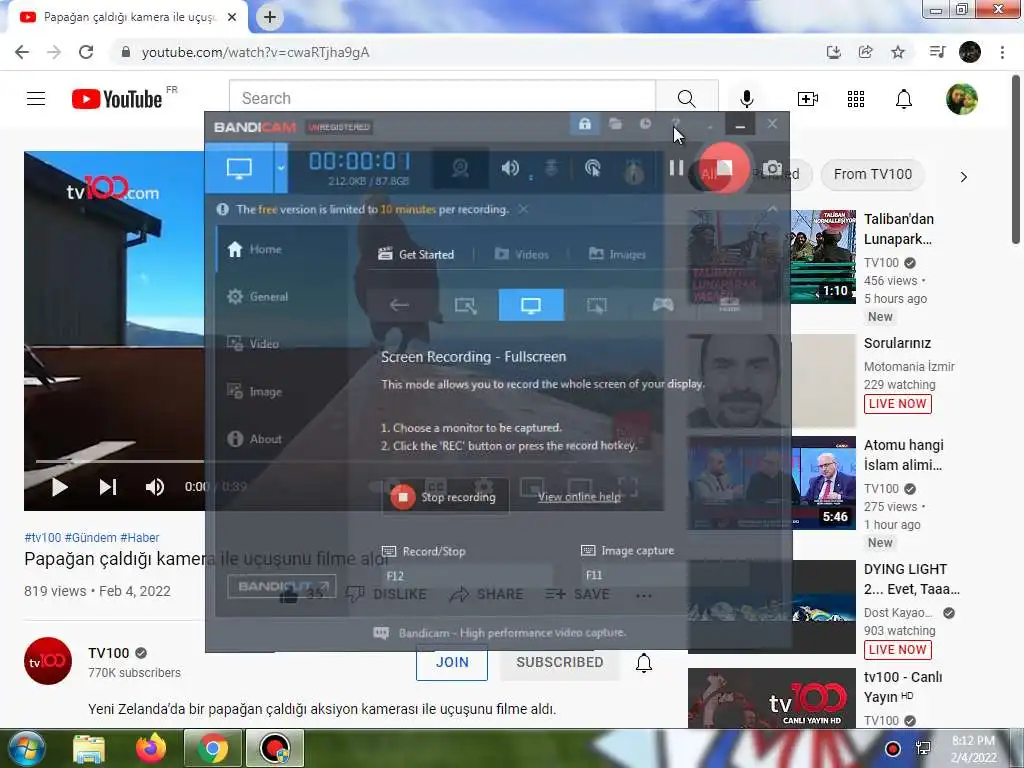Click the Record/Stop hotkey field F12
The width and height of the screenshot is (1024, 768).
coord(468,575)
